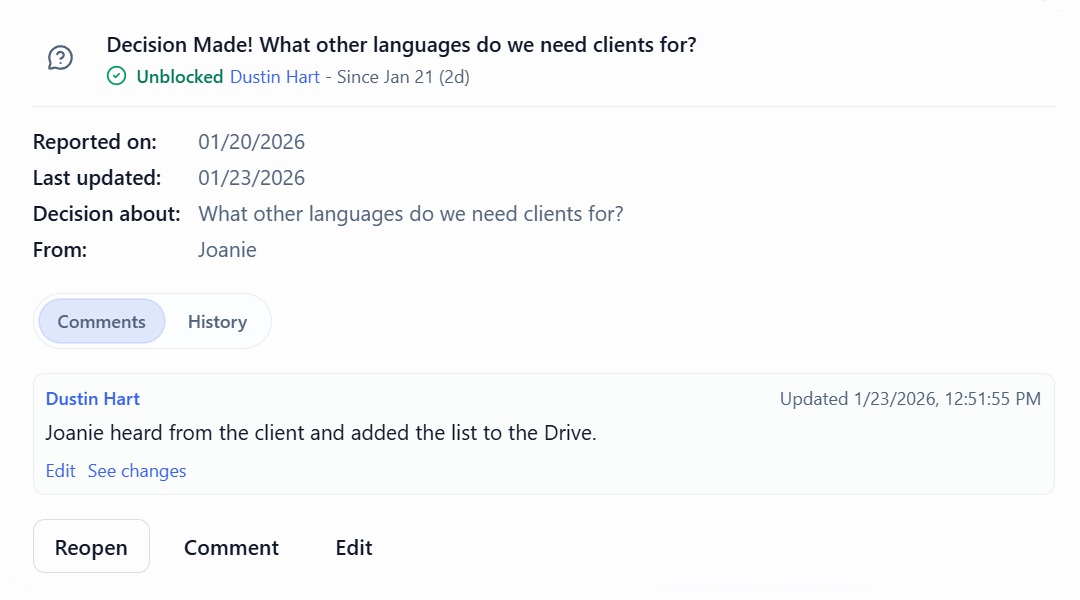The width and height of the screenshot is (1080, 600).
Task: Click the From value Joanie
Action: tap(227, 249)
